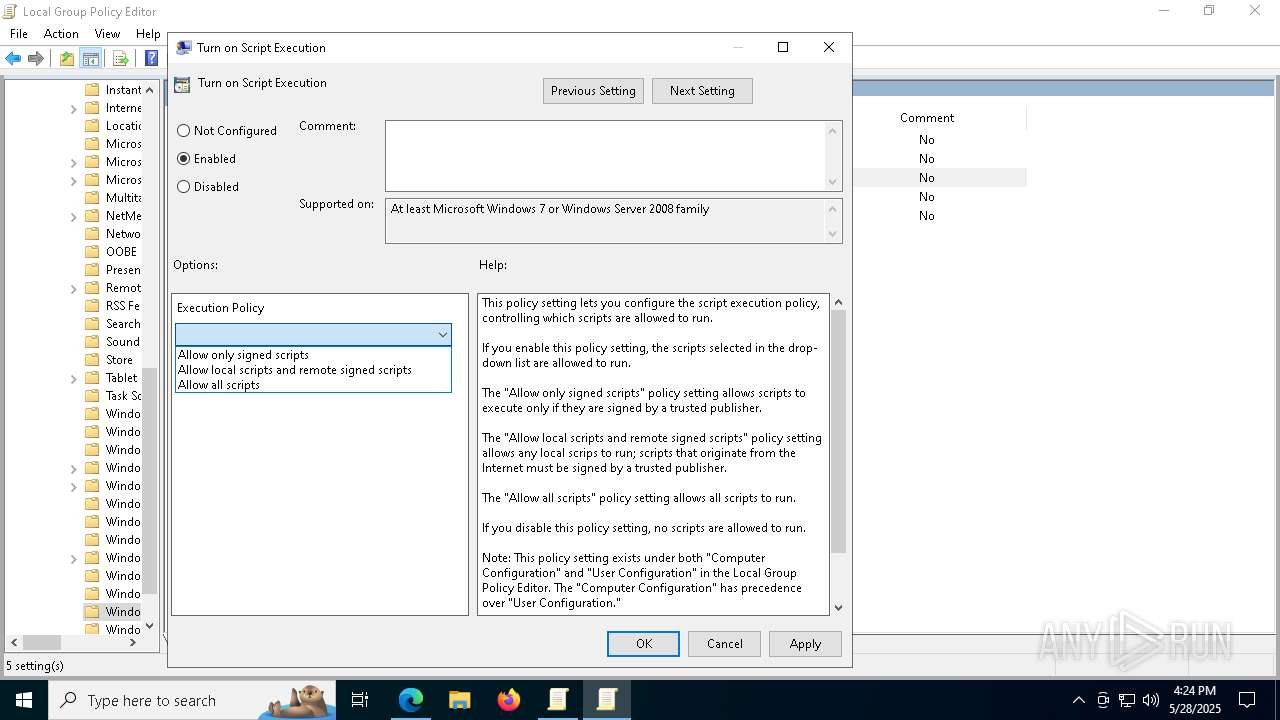1280x720 pixels.
Task: Open the File menu
Action: tap(19, 33)
